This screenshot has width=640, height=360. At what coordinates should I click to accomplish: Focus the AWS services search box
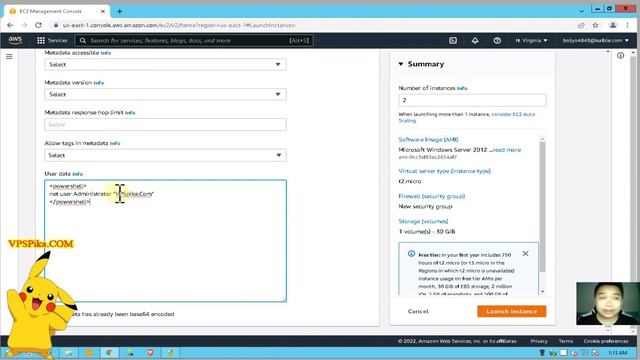[x=194, y=40]
